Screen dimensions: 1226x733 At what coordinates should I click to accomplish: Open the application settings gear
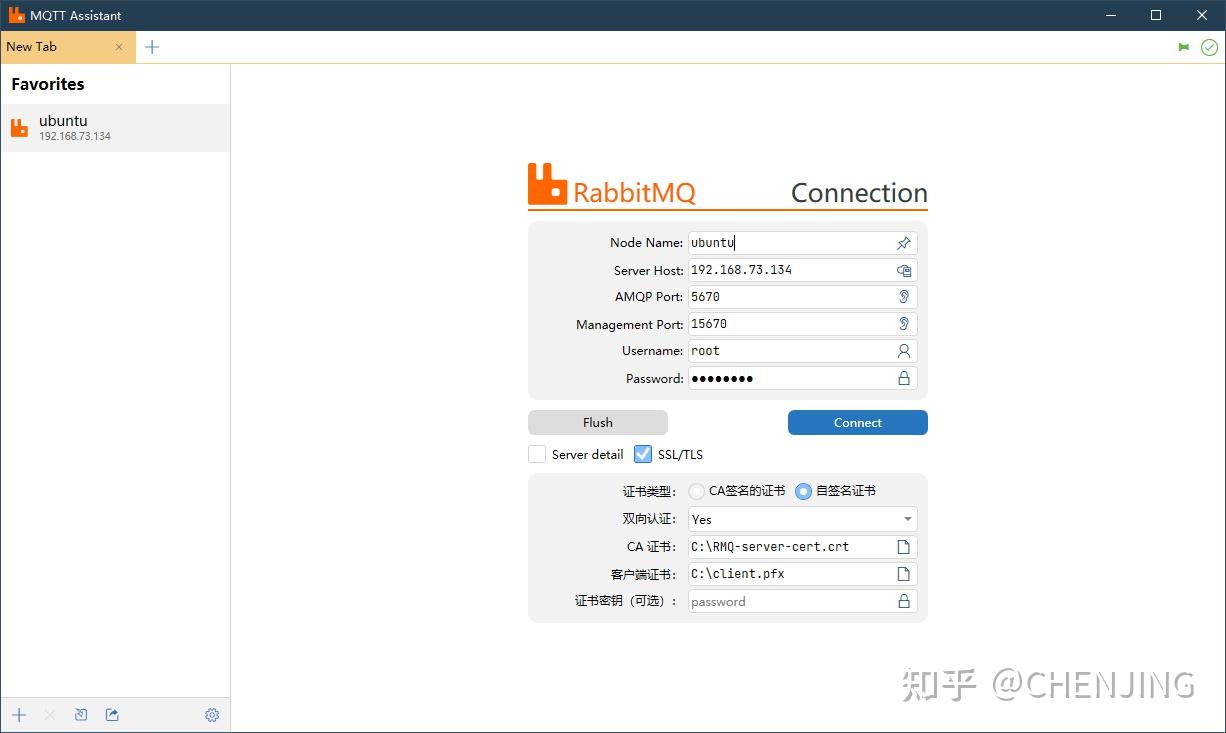click(x=212, y=714)
